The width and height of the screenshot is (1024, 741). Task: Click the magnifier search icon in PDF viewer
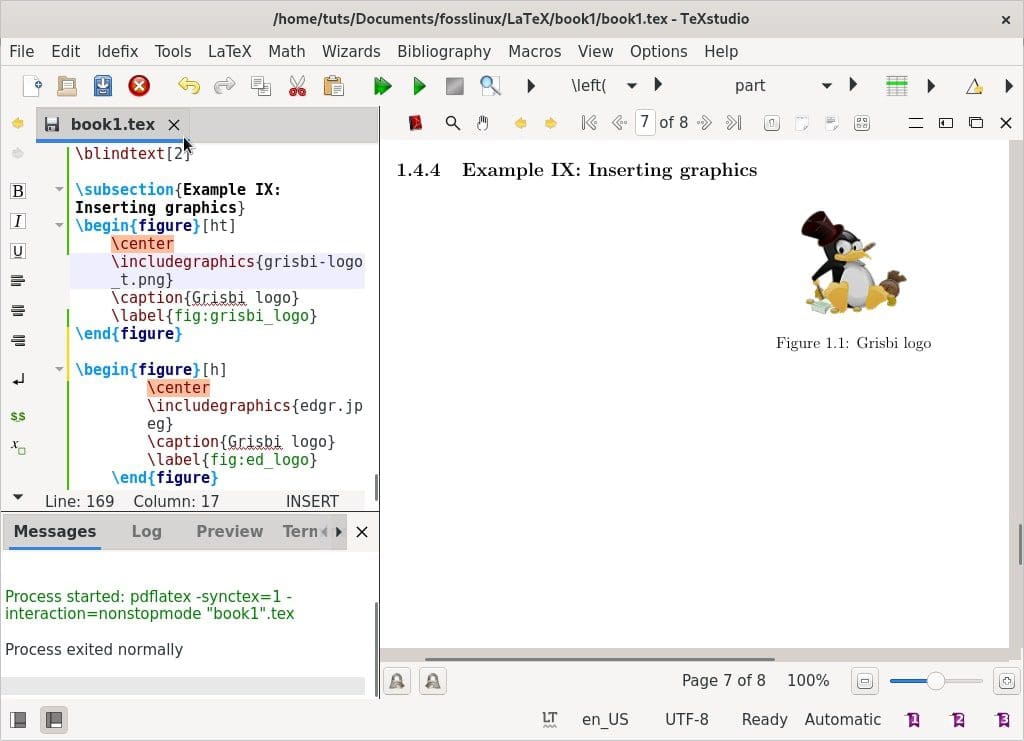[452, 123]
